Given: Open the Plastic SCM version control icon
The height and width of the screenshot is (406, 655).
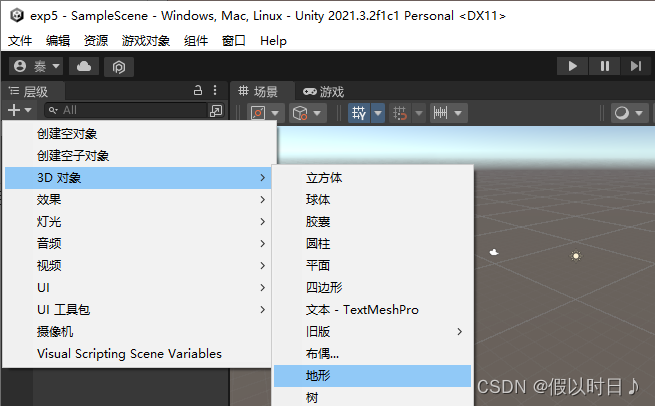Looking at the screenshot, I should [x=119, y=67].
